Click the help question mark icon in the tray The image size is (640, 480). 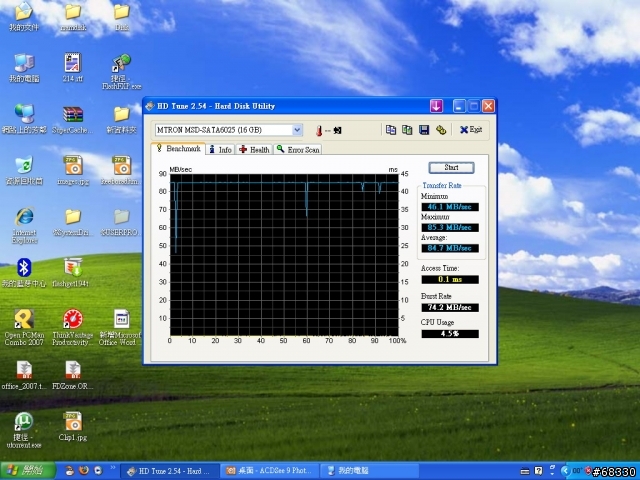[x=539, y=471]
